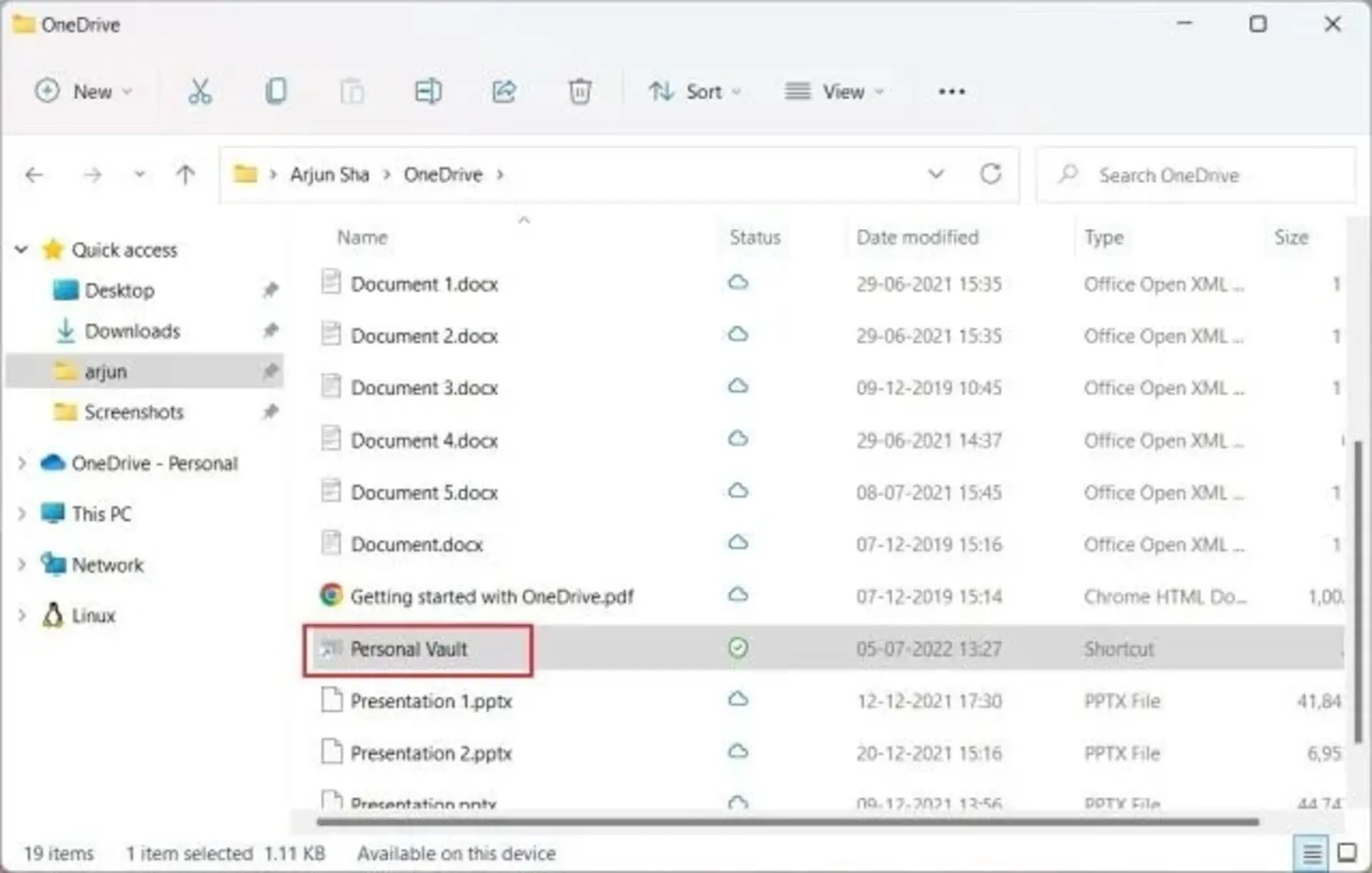1372x873 pixels.
Task: Select the Personal Vault file name
Action: click(409, 648)
